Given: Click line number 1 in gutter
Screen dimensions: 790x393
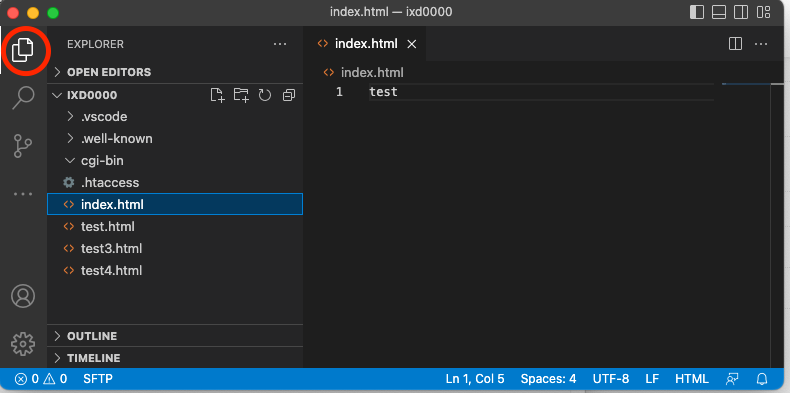Looking at the screenshot, I should pos(339,92).
